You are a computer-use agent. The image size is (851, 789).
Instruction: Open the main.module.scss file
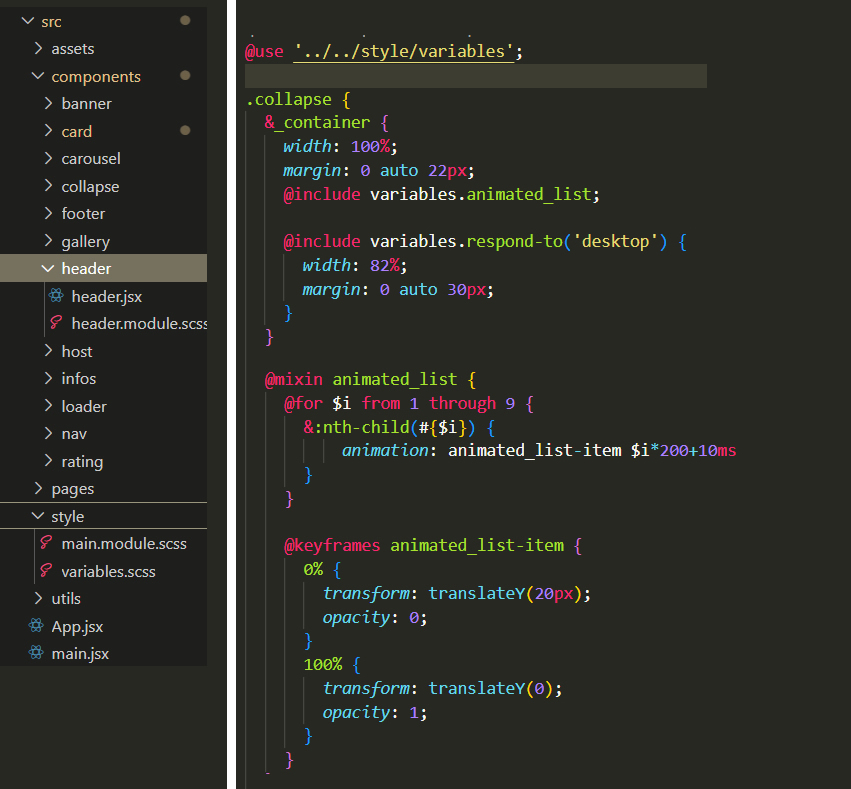click(x=123, y=544)
